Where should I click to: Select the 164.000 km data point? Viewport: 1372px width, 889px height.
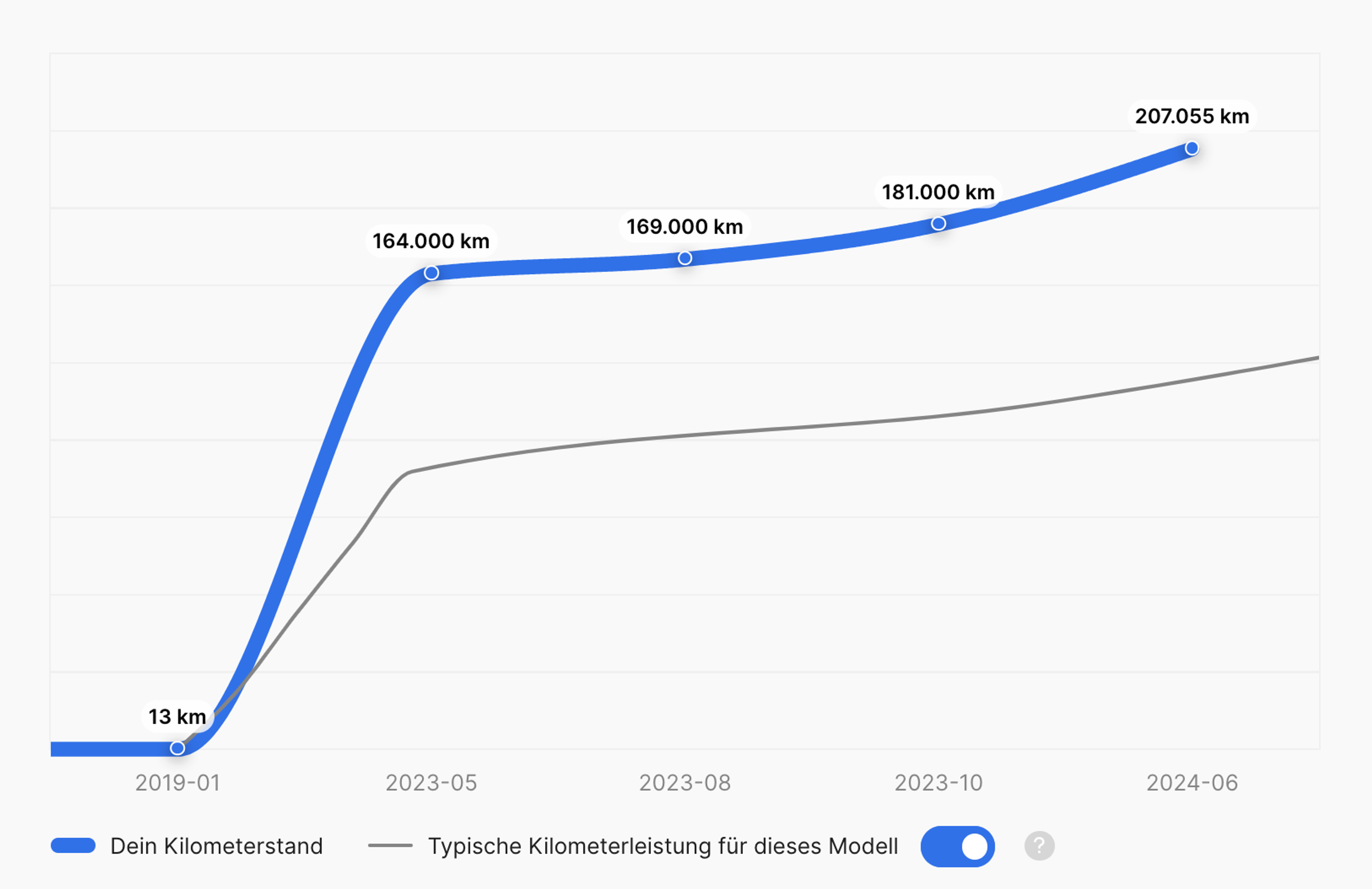click(x=431, y=273)
